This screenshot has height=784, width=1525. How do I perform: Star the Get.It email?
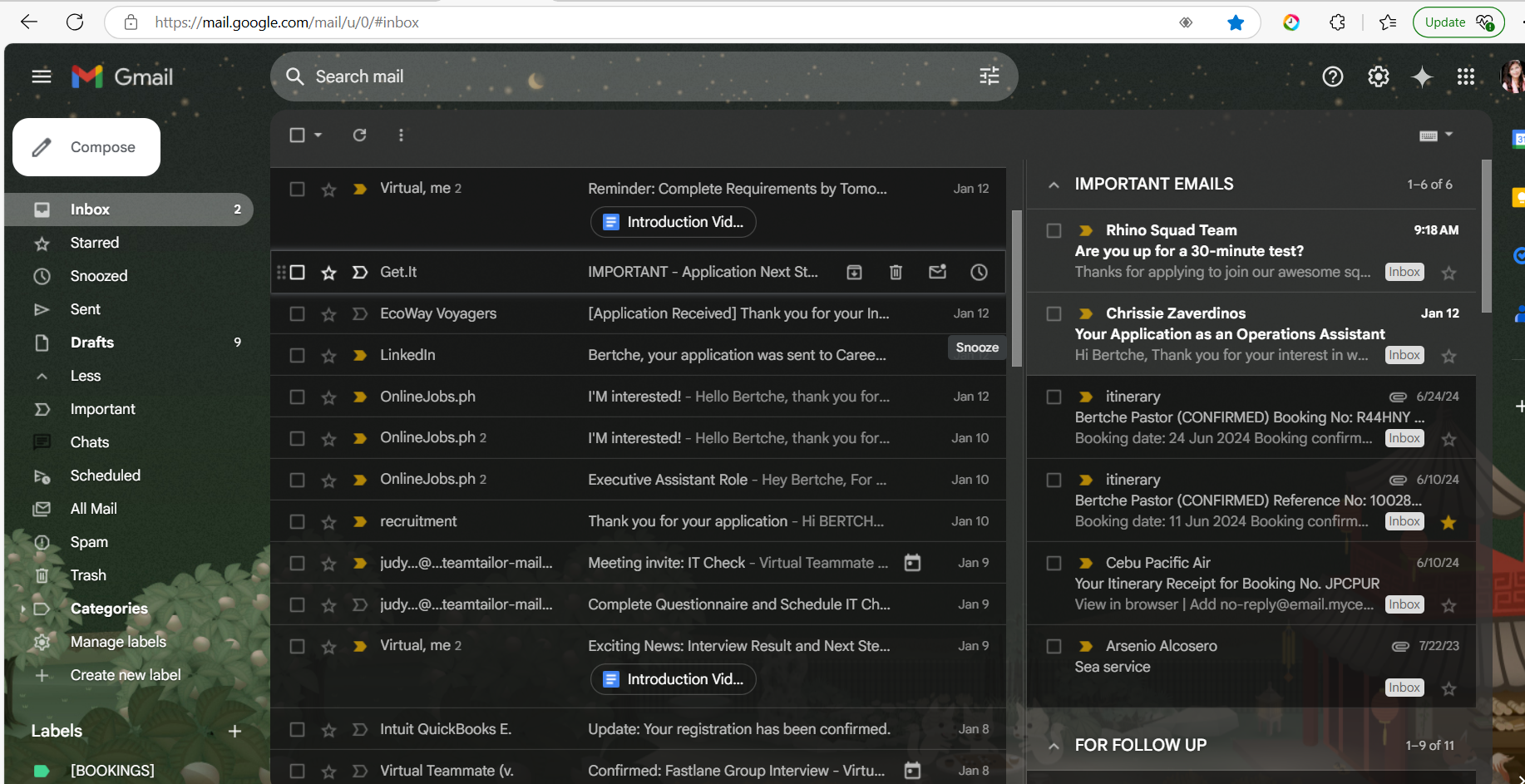(329, 272)
